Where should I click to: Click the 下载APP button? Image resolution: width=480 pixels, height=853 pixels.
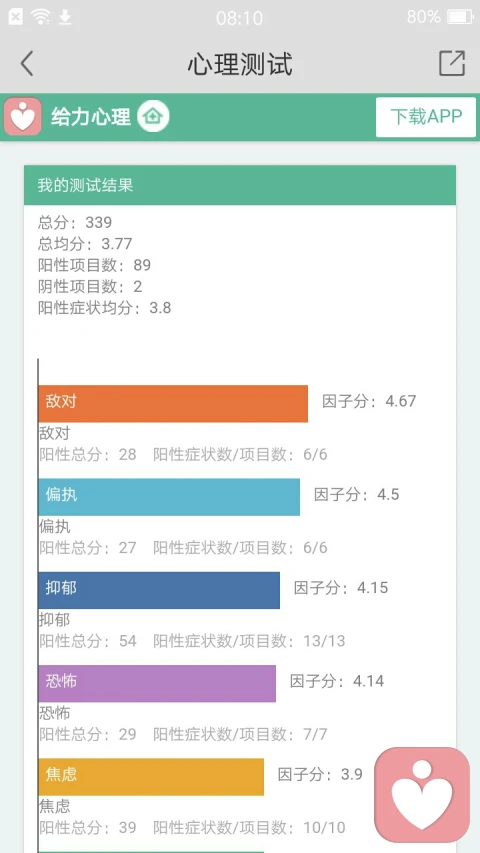coord(426,117)
